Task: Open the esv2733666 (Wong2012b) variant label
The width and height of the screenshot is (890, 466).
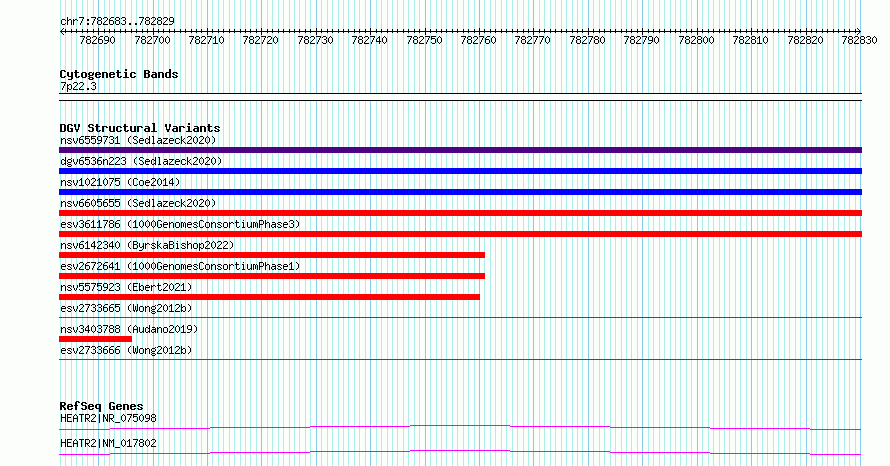Action: click(126, 350)
